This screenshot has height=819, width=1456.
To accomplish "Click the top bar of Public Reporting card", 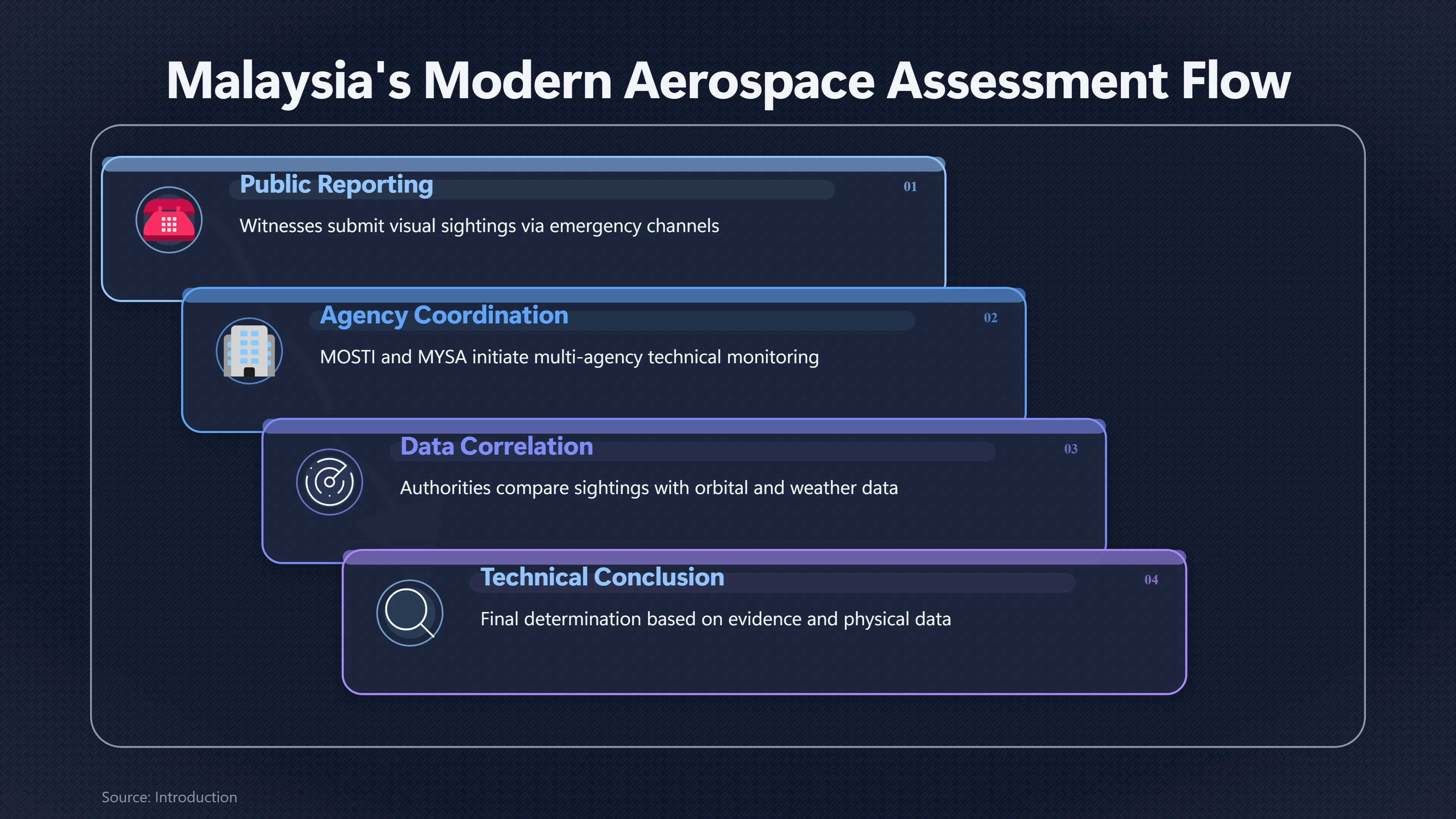I will pyautogui.click(x=523, y=165).
